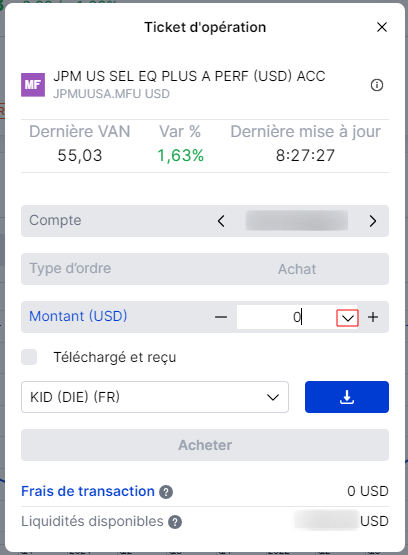408x555 pixels.
Task: Switch to next account with right chevron
Action: coord(373,221)
